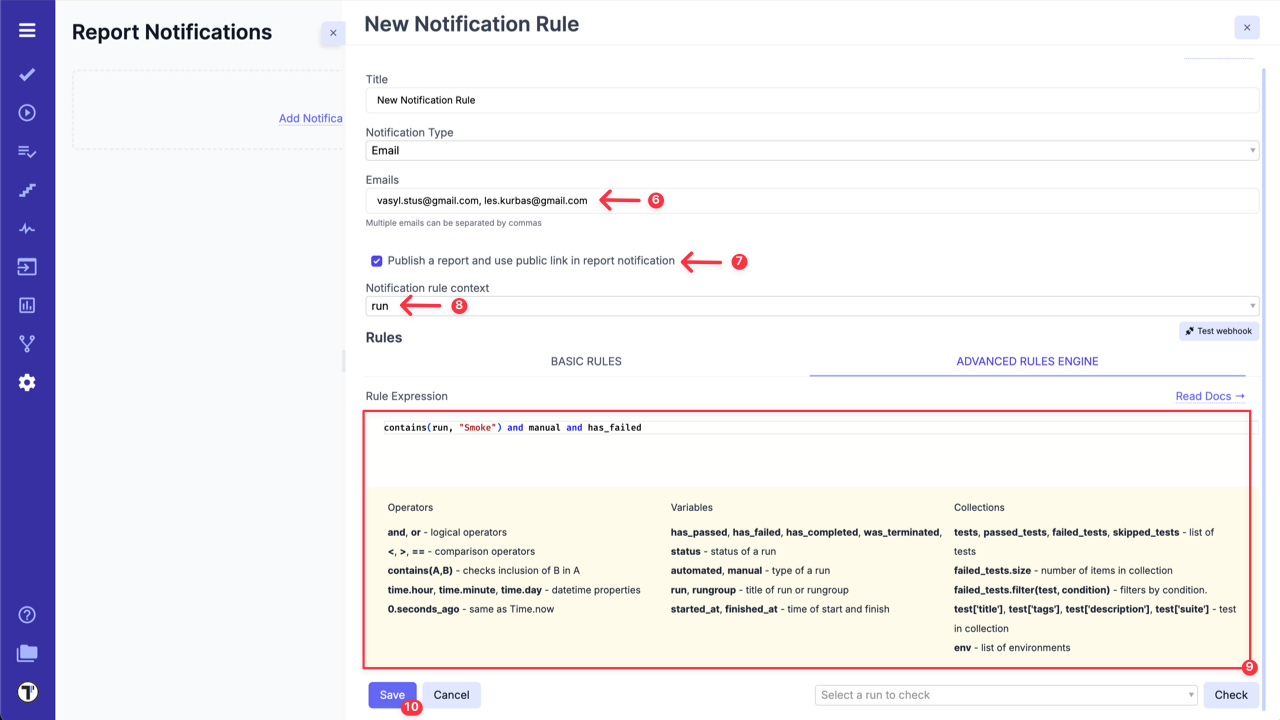This screenshot has width=1280, height=720.
Task: Follow the Read Docs link
Action: point(1209,396)
